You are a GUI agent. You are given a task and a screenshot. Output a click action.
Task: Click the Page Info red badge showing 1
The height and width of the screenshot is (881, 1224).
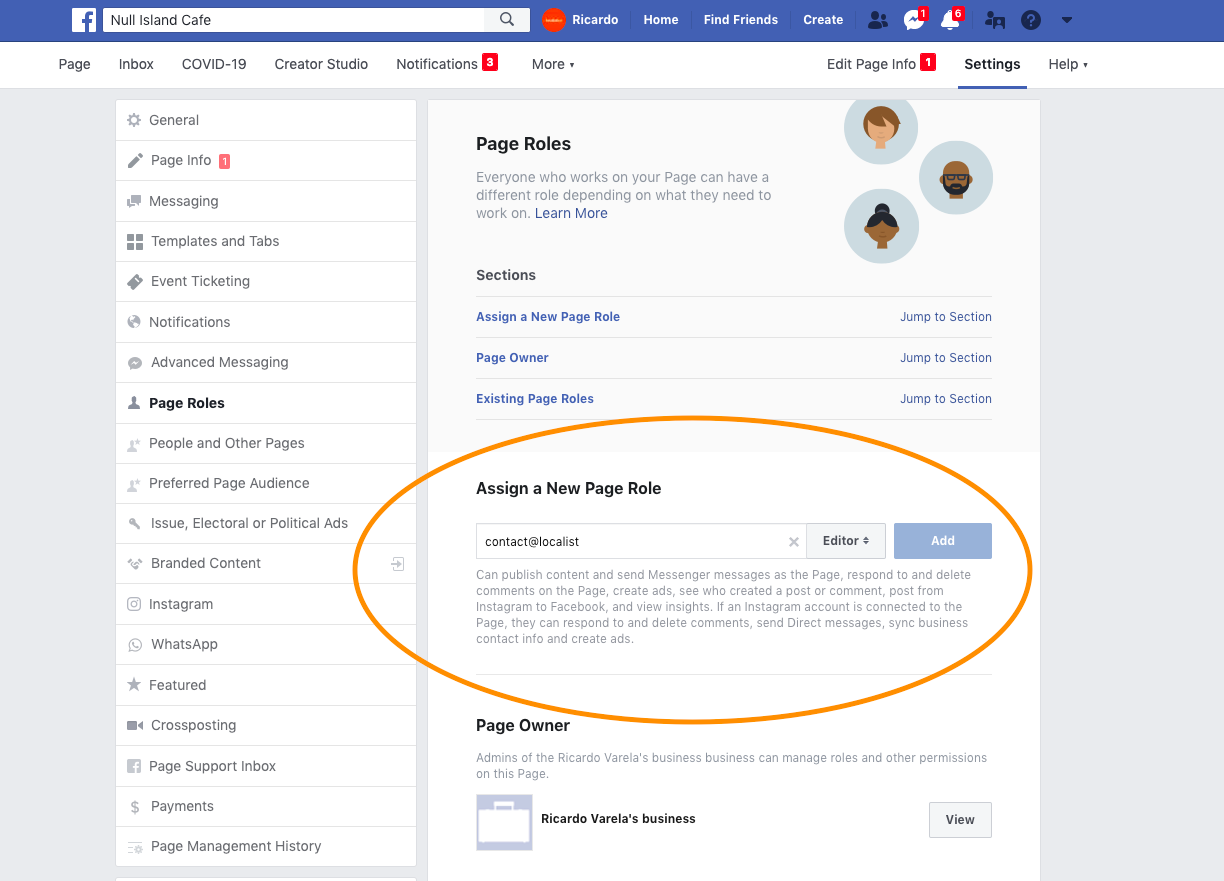click(225, 161)
